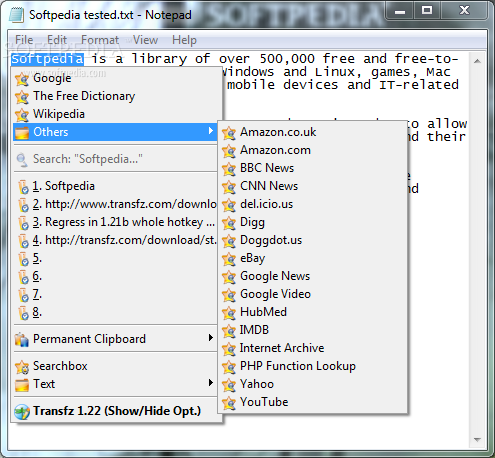The height and width of the screenshot is (458, 495).
Task: Click the icon beside Digg
Action: [x=229, y=223]
